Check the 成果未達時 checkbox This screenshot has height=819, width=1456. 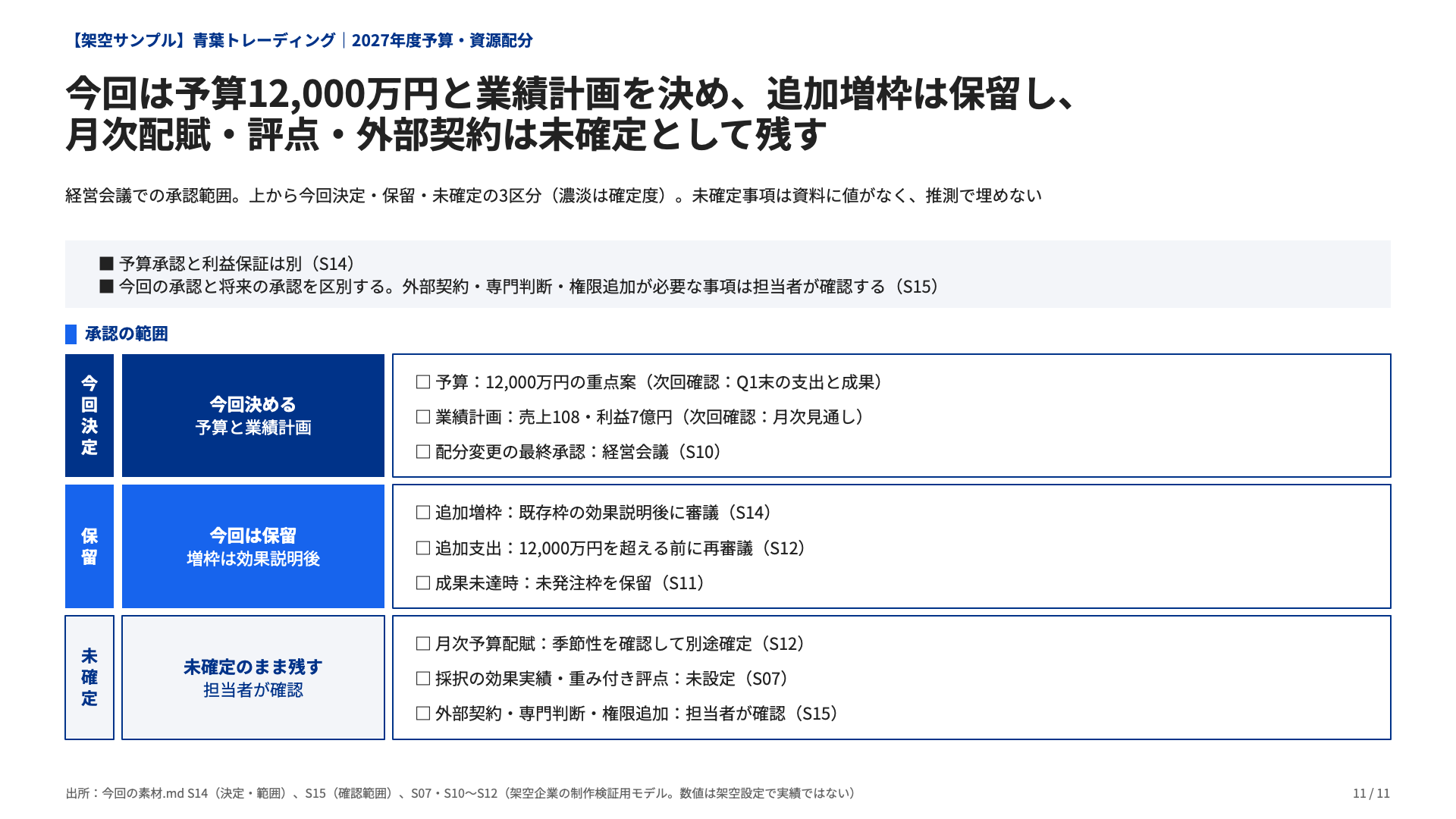pyautogui.click(x=423, y=583)
